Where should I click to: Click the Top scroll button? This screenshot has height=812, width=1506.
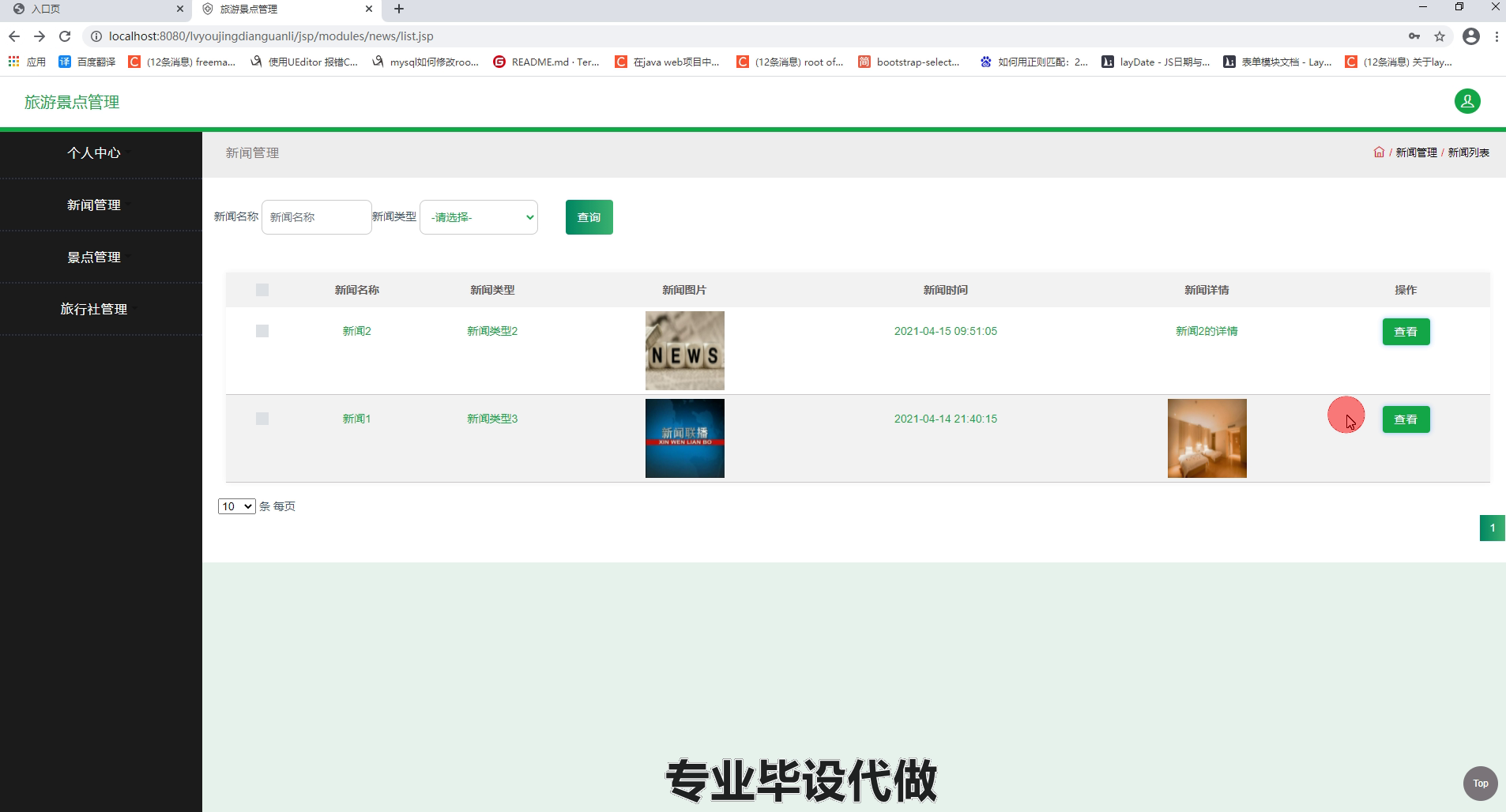point(1481,784)
